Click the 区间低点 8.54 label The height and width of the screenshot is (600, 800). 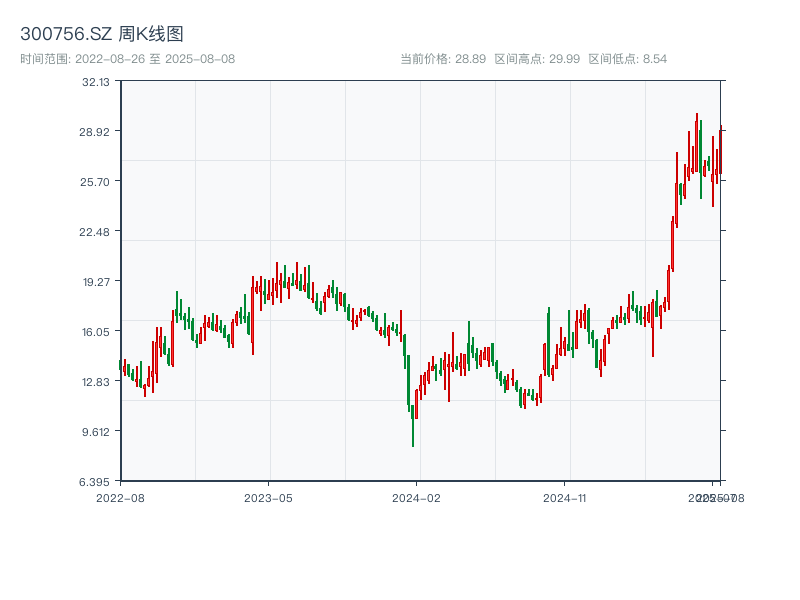(627, 59)
